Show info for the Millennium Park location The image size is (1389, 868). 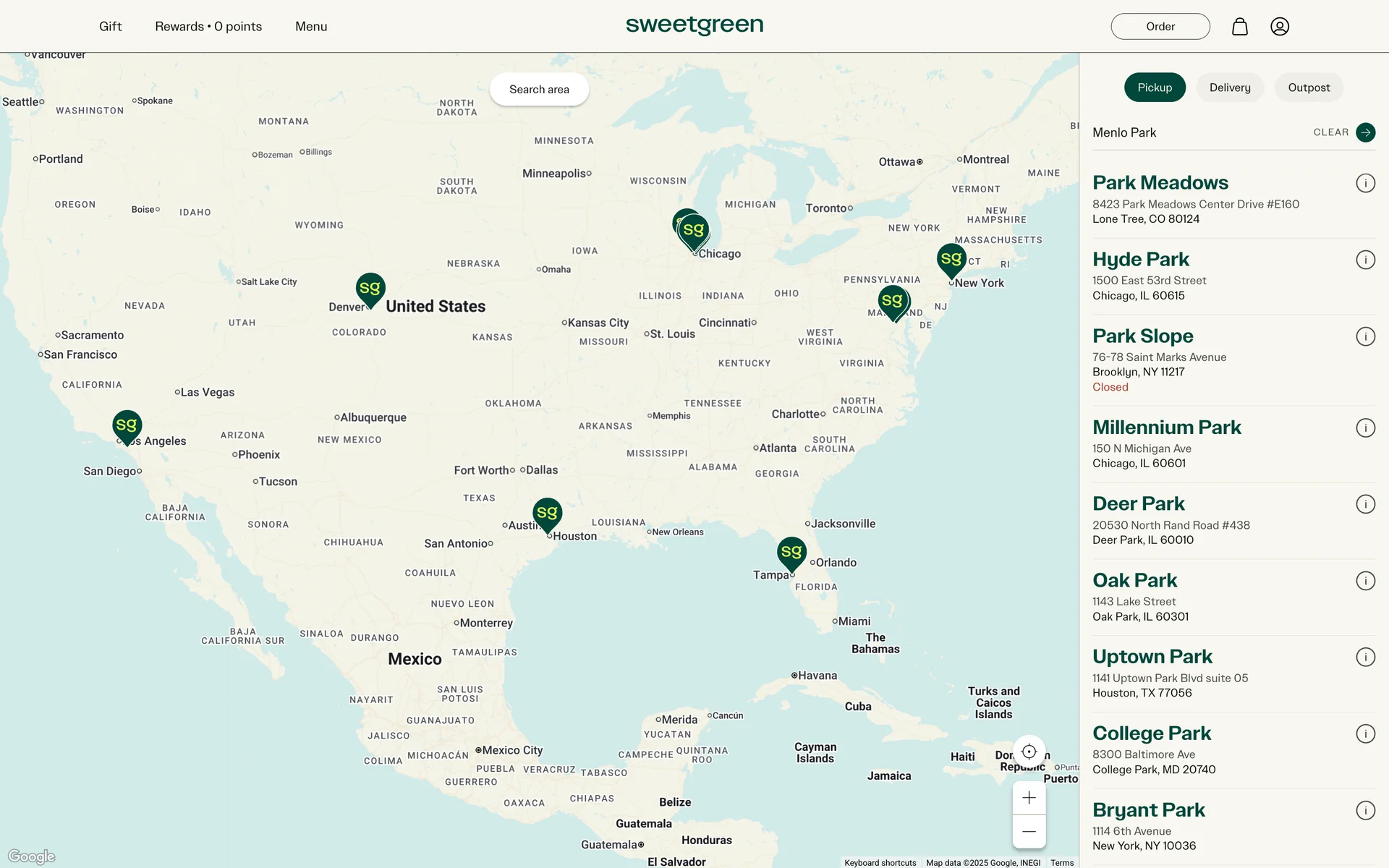tap(1365, 427)
